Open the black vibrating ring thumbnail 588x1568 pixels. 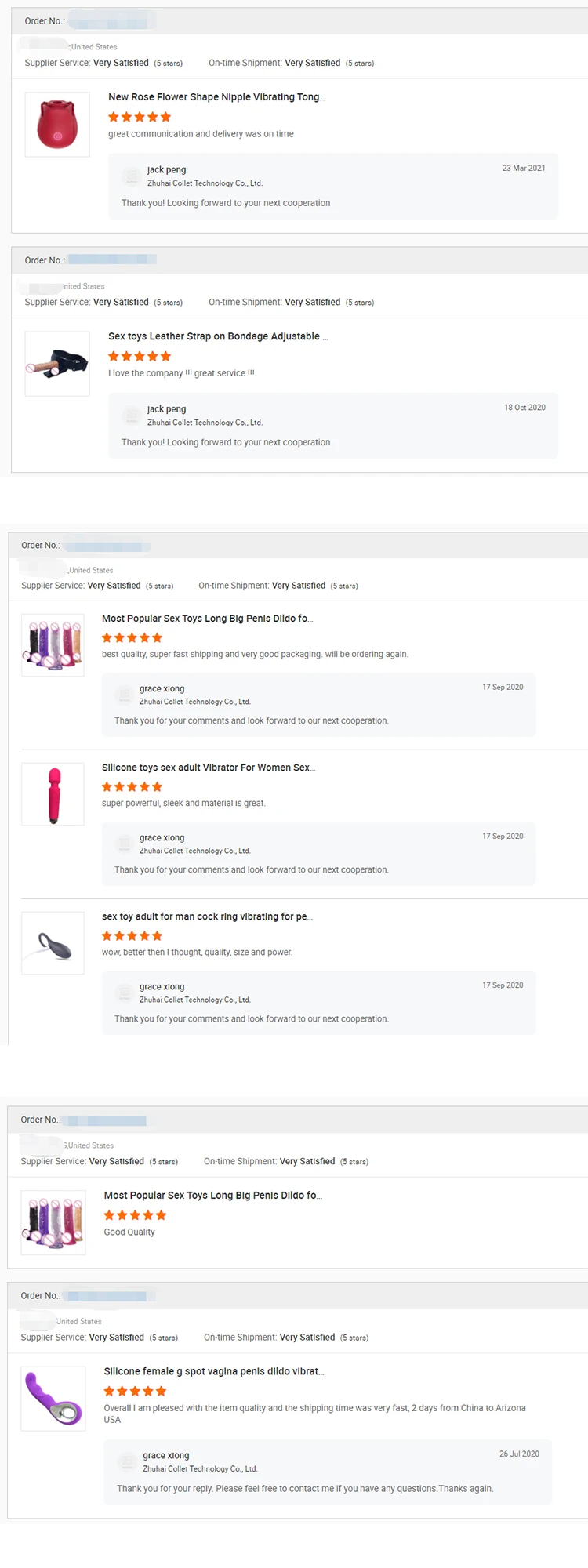click(53, 942)
